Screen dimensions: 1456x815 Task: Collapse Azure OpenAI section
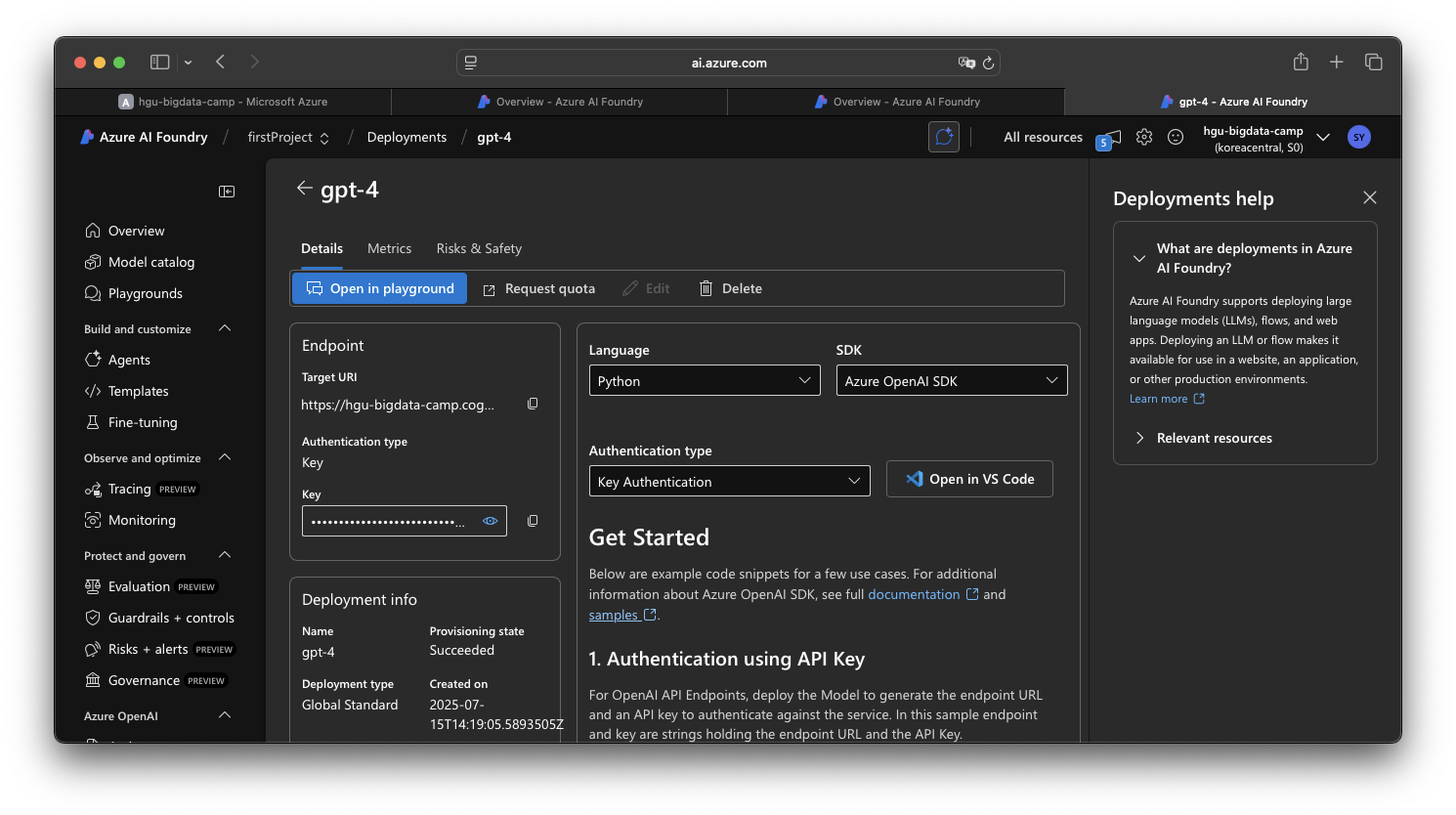[225, 715]
